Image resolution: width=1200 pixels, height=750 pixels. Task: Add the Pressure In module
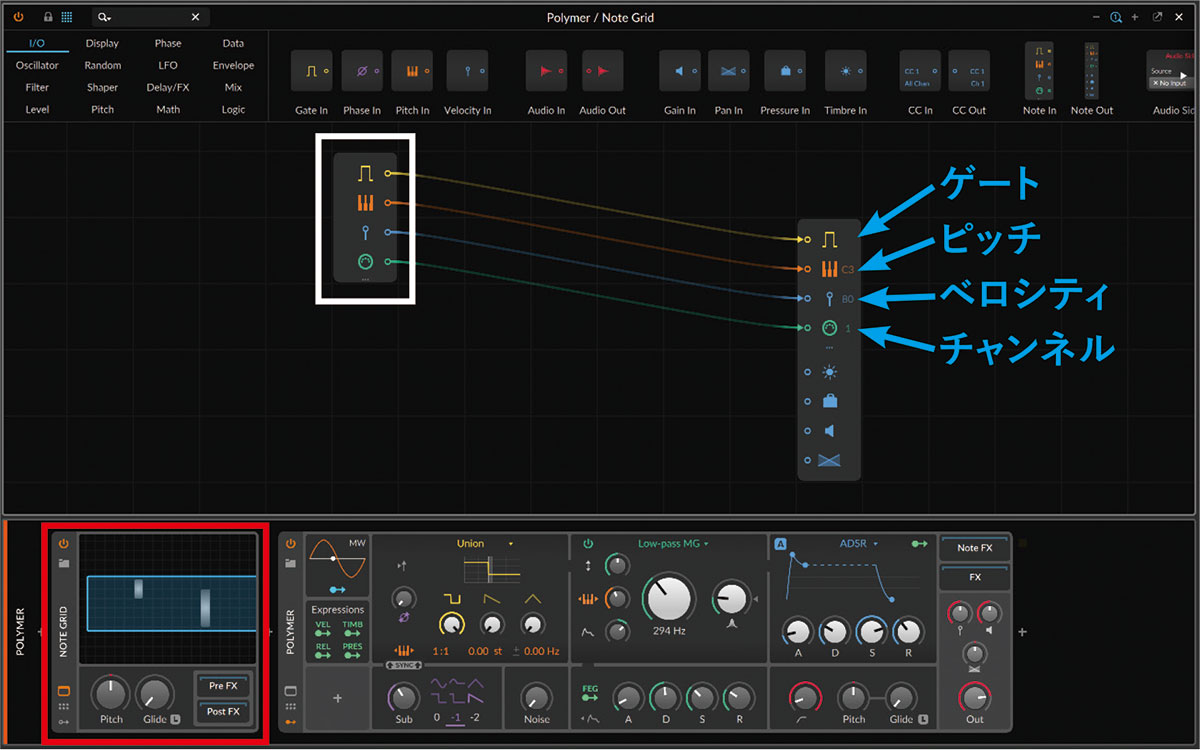click(x=785, y=71)
